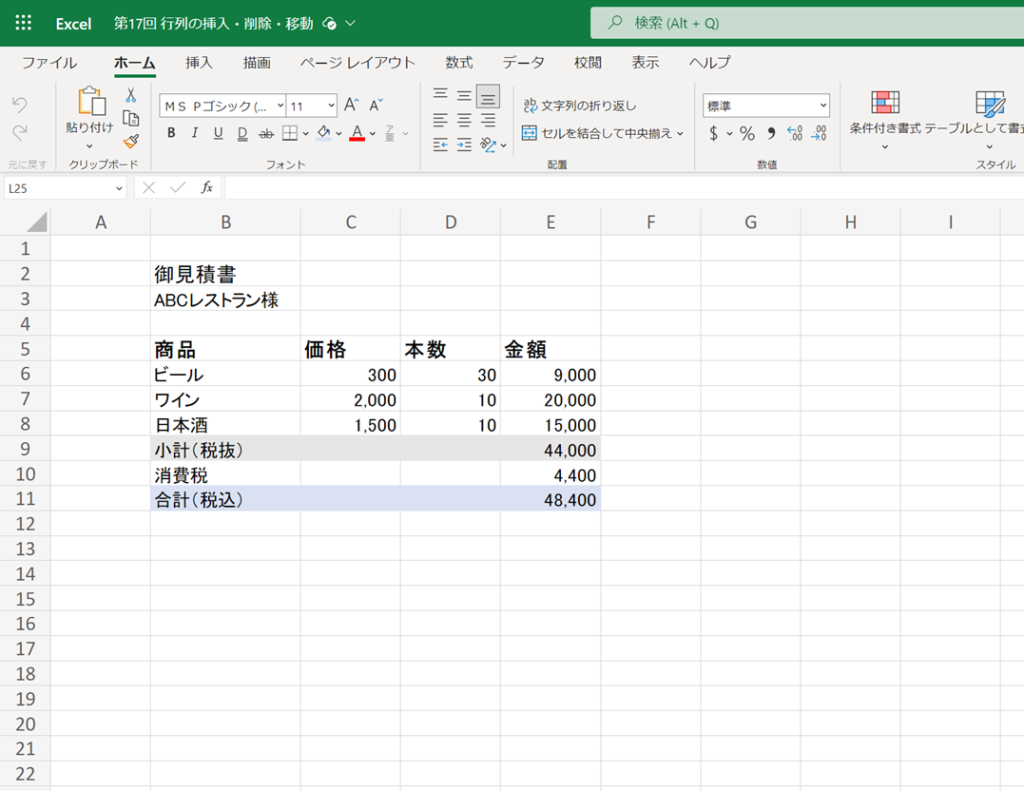Click the search box (検索)
The image size is (1024, 791).
point(800,23)
